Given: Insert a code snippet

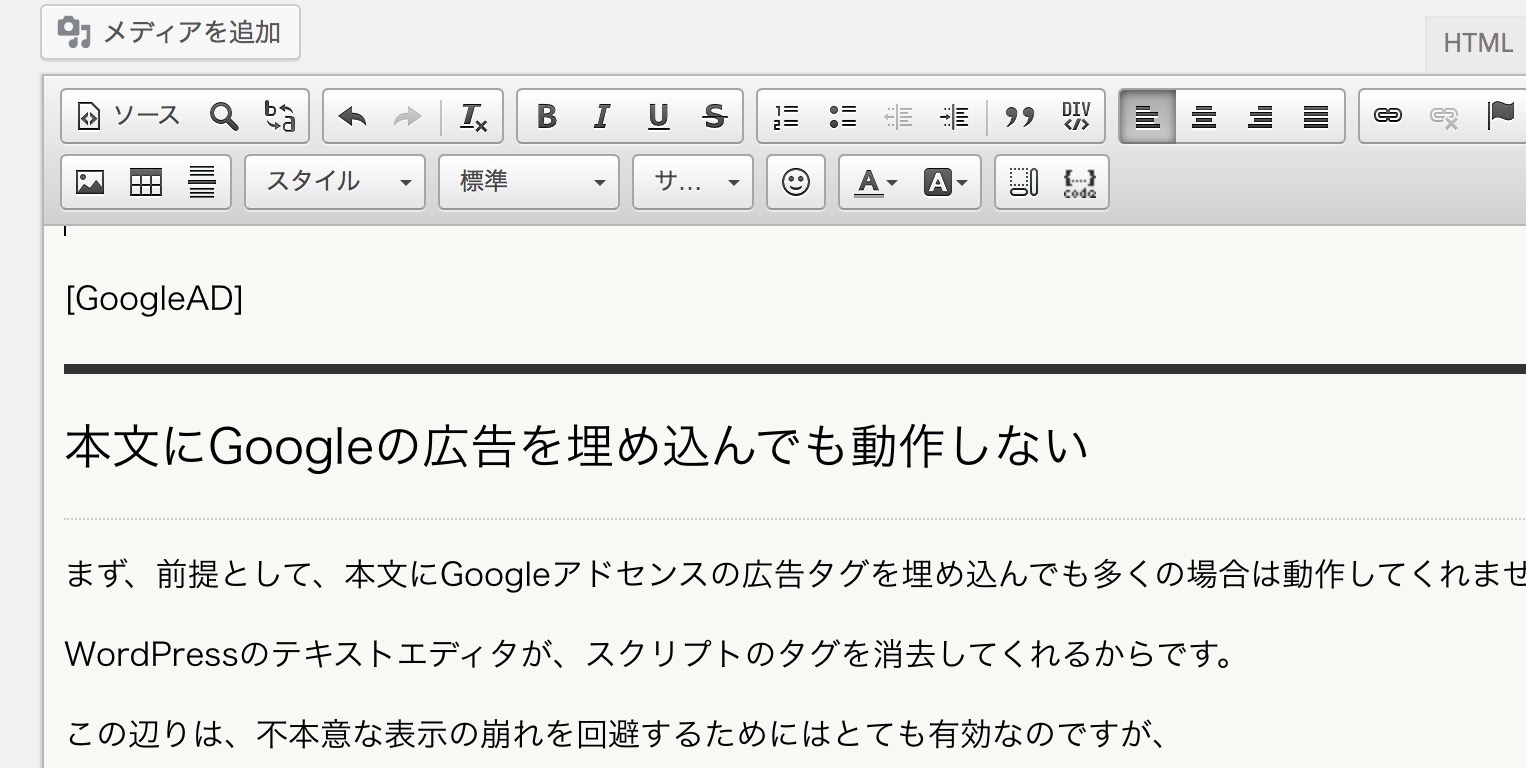Looking at the screenshot, I should [1080, 182].
